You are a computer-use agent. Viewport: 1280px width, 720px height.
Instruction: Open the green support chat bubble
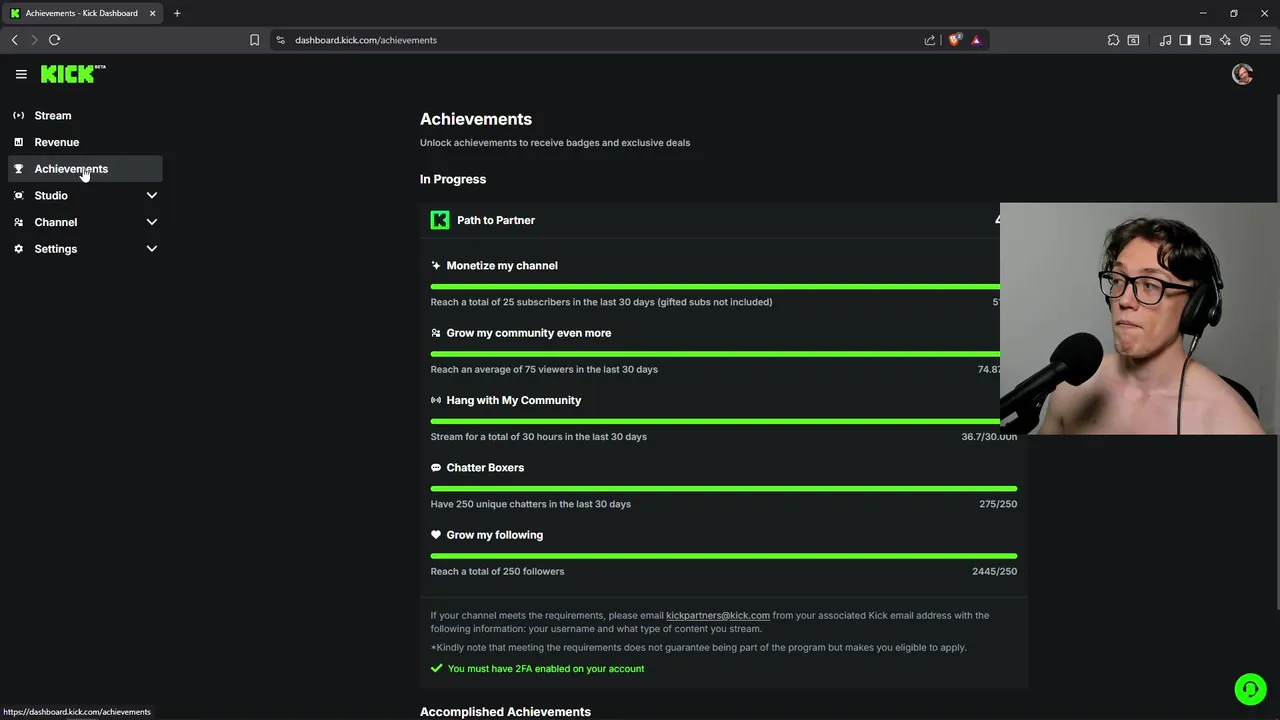[x=1249, y=689]
